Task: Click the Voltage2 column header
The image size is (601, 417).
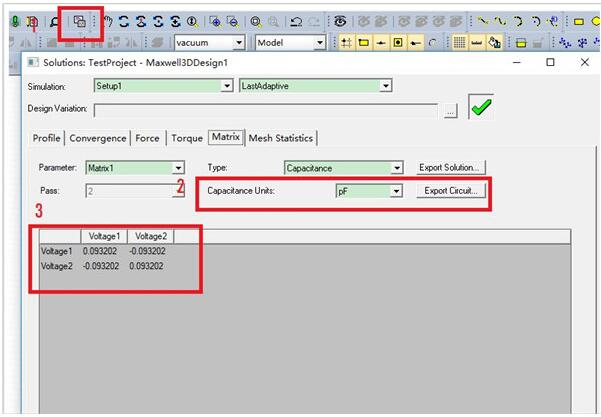Action: pyautogui.click(x=151, y=236)
